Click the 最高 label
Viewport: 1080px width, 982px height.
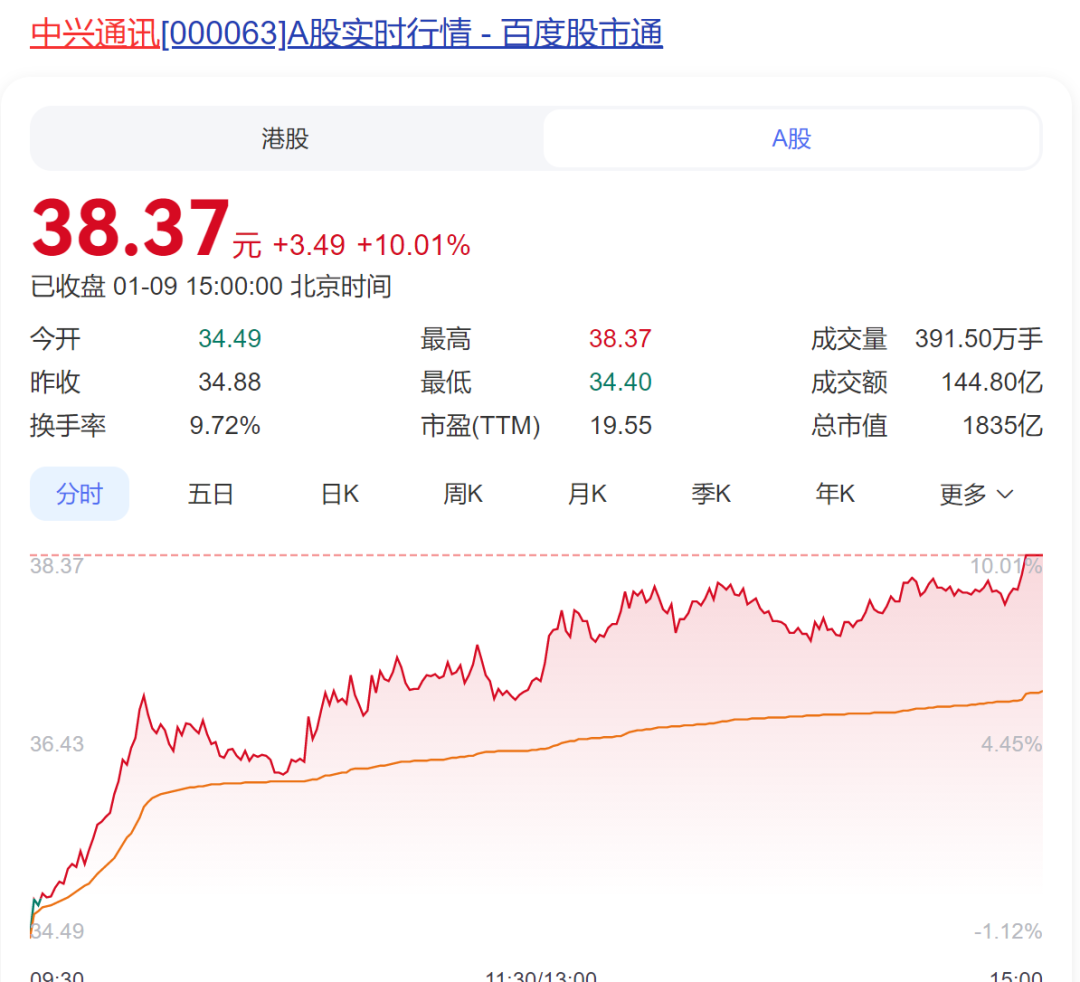(446, 339)
